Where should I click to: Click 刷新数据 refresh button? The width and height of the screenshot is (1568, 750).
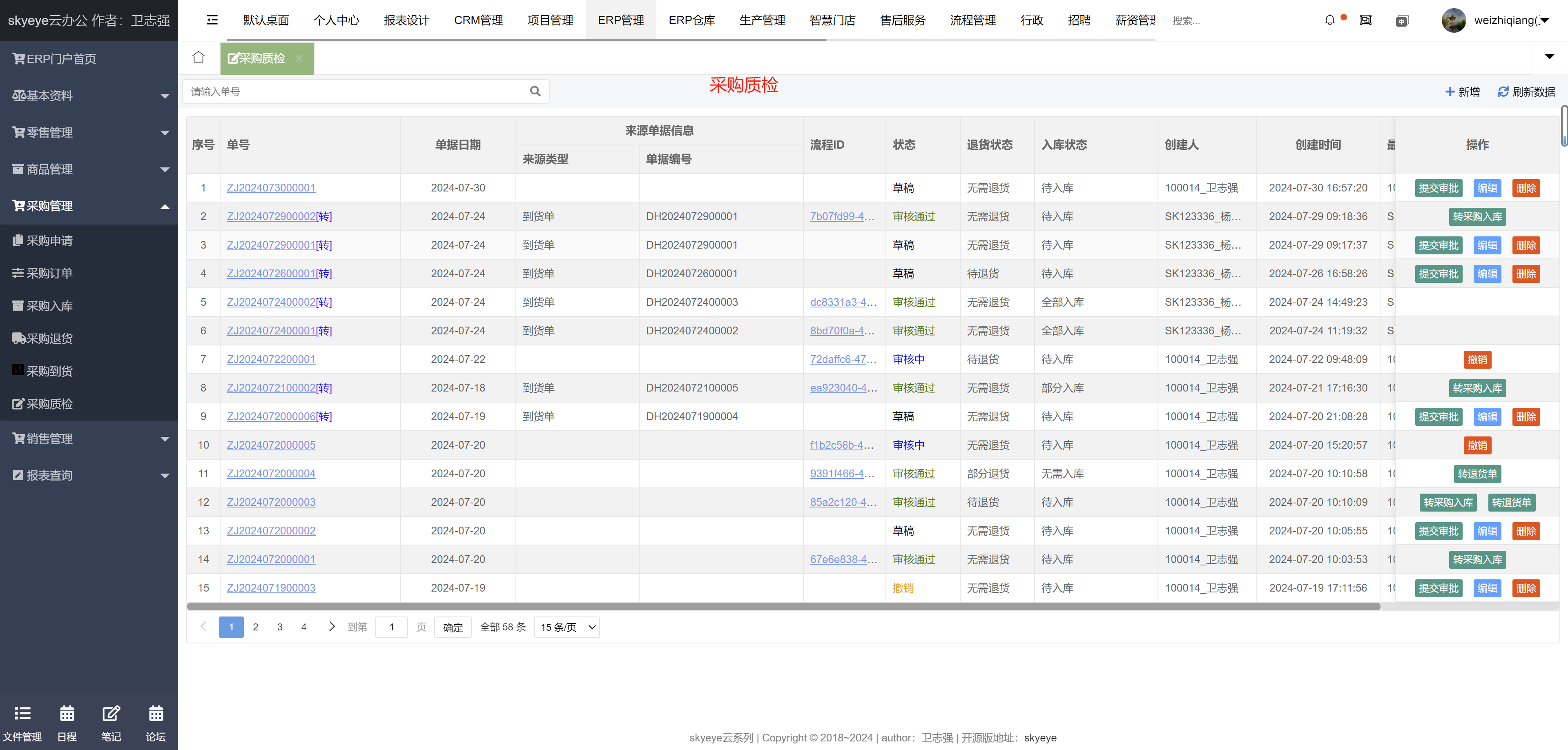pos(1526,92)
